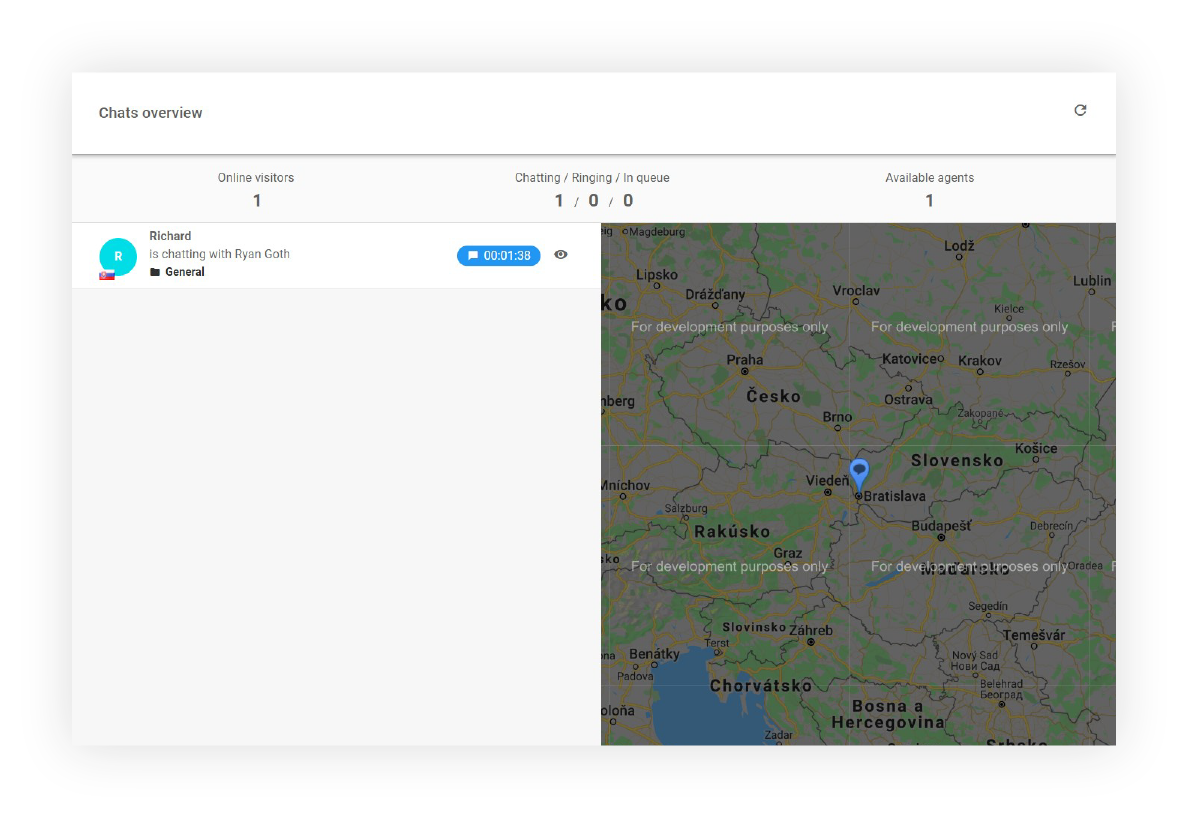Click the chat bubble icon in the timer badge
1188x818 pixels.
coord(471,255)
